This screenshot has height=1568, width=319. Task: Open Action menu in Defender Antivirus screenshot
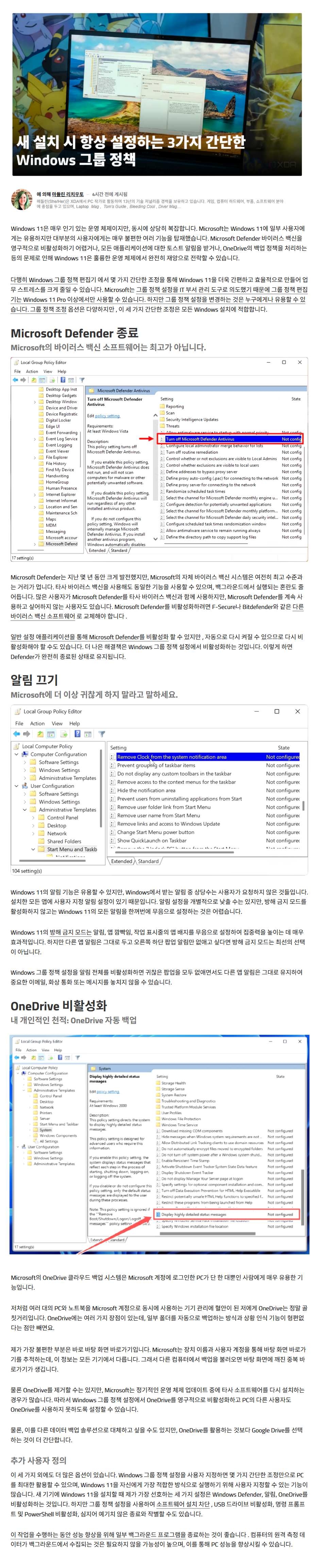(x=32, y=371)
